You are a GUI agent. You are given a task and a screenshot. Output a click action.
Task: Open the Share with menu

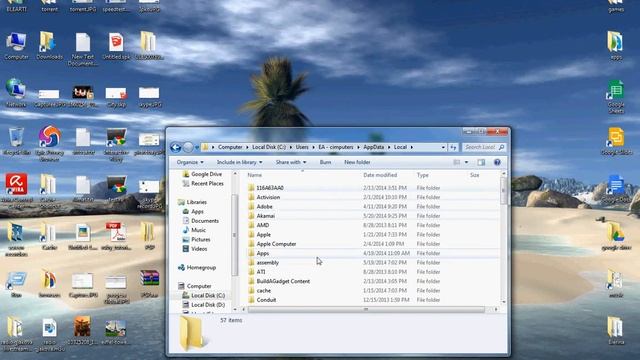291,162
